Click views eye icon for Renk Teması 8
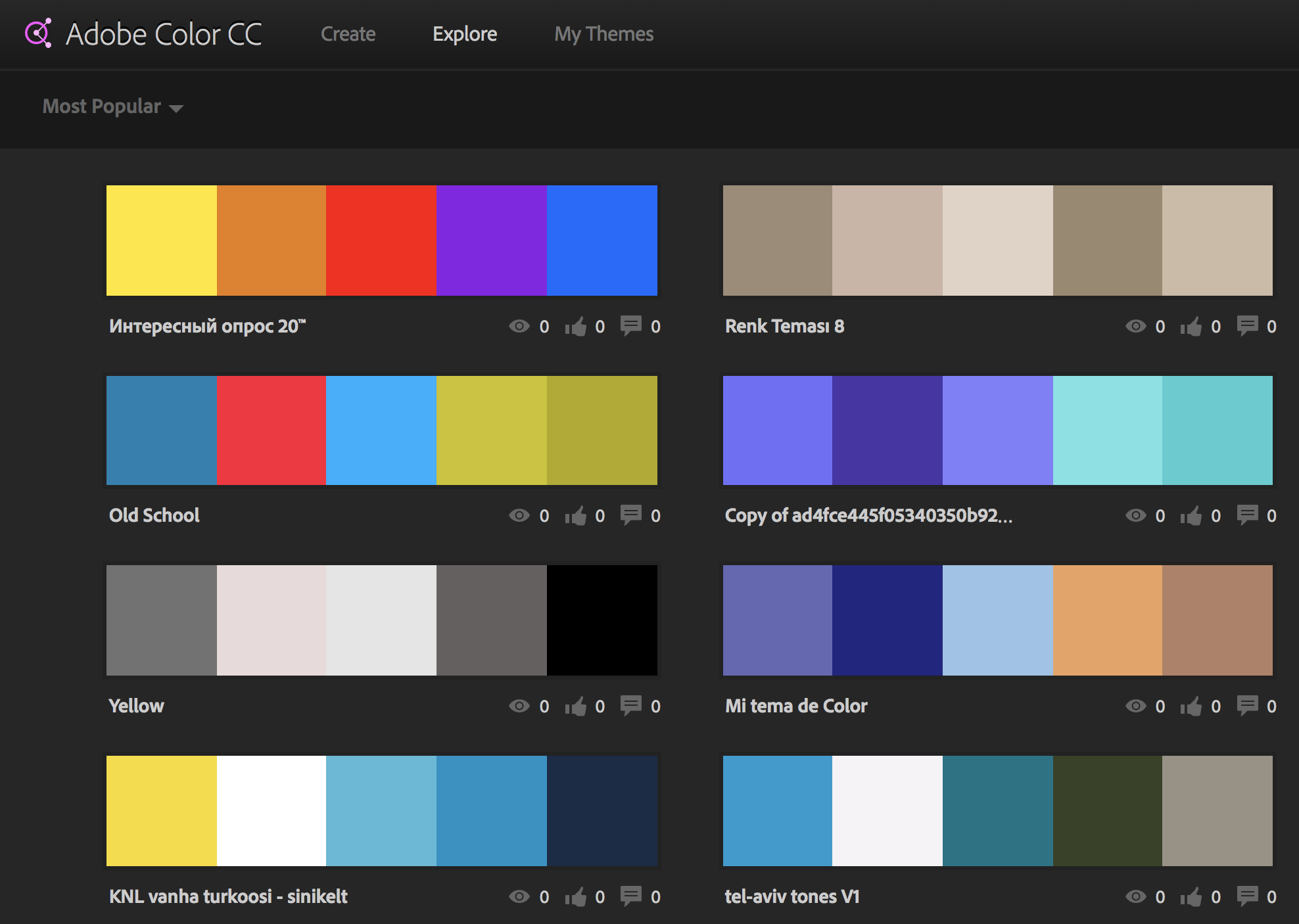Viewport: 1299px width, 924px height. [x=1135, y=327]
